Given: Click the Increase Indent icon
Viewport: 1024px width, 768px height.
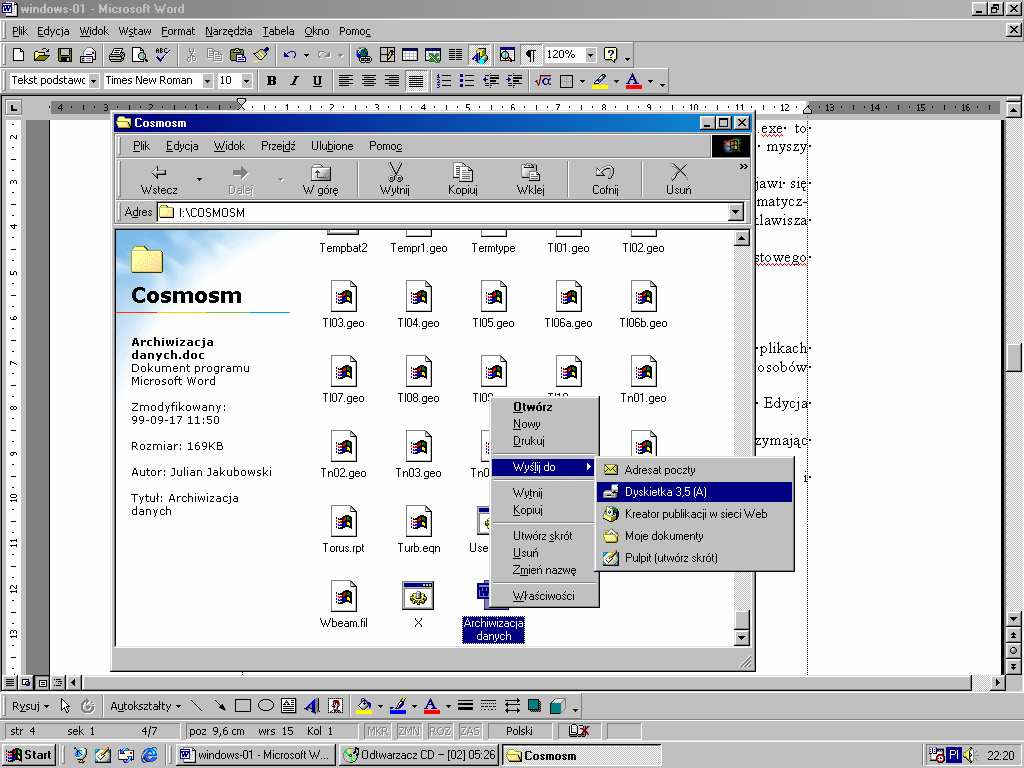Looking at the screenshot, I should pyautogui.click(x=514, y=81).
